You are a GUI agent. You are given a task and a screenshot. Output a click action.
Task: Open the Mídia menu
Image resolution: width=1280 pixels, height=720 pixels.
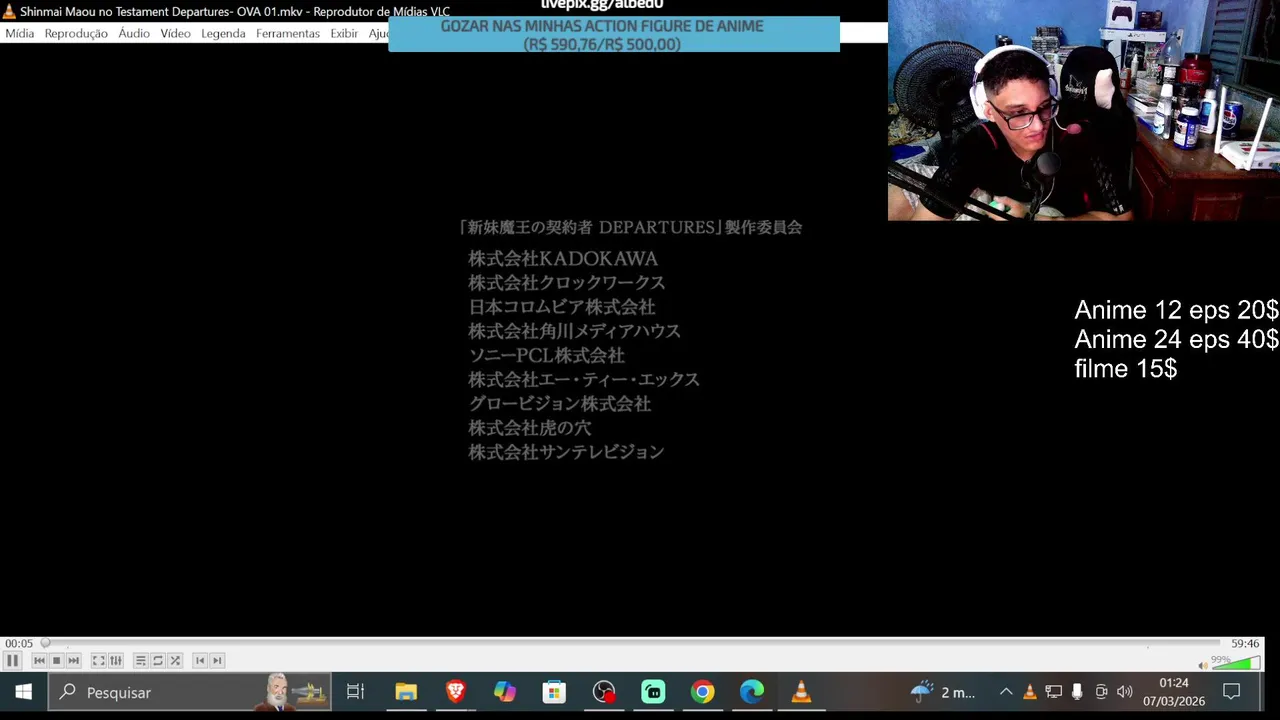pos(19,33)
